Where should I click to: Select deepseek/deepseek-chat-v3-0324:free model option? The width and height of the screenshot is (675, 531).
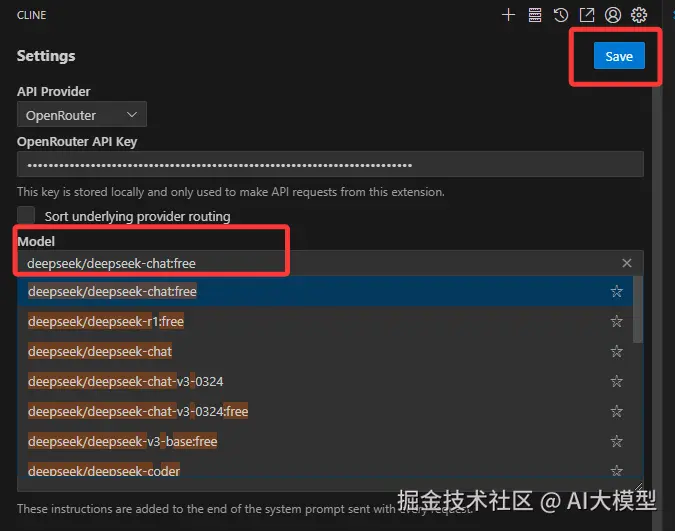point(325,411)
